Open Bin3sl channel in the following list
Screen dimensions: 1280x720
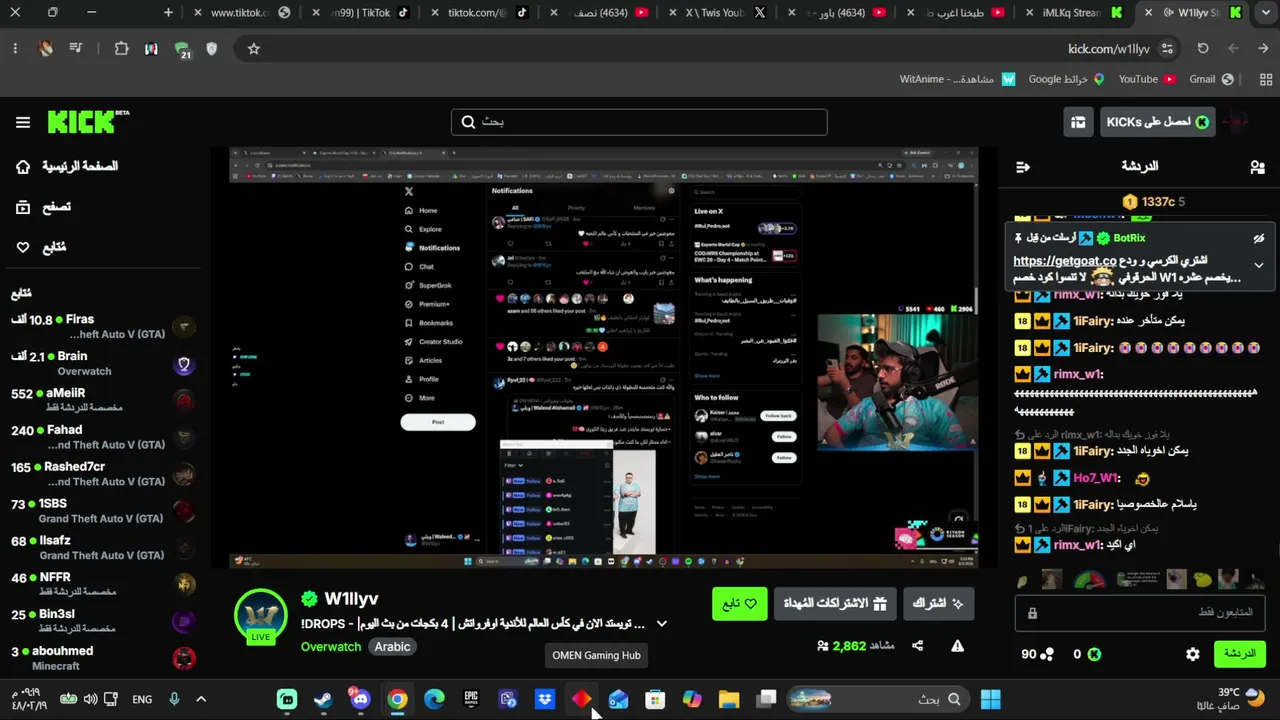[101, 621]
